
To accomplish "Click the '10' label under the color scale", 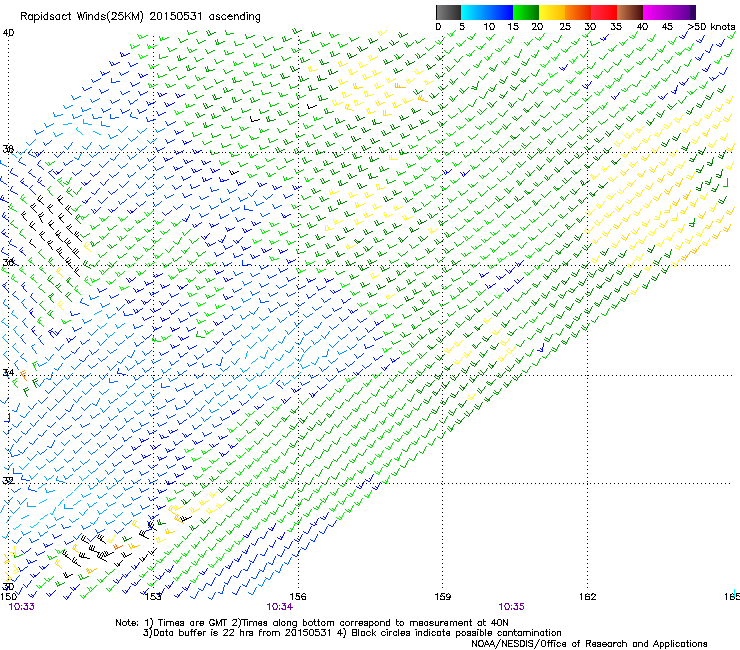I will click(x=489, y=27).
